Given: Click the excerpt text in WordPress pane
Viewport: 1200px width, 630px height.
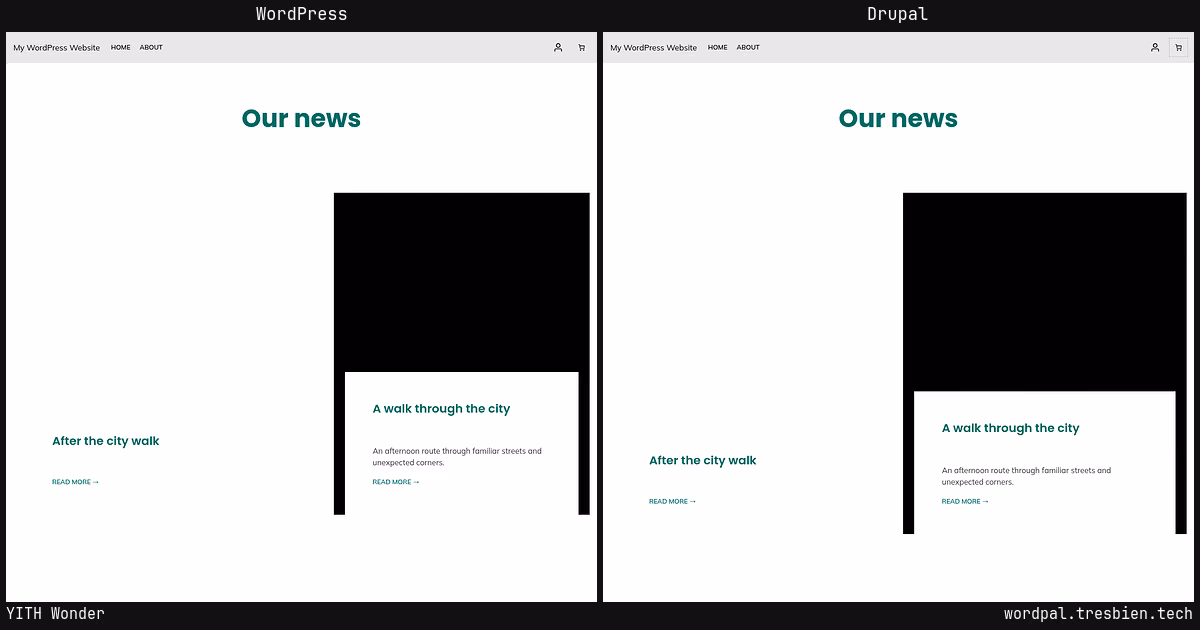Looking at the screenshot, I should pos(457,457).
